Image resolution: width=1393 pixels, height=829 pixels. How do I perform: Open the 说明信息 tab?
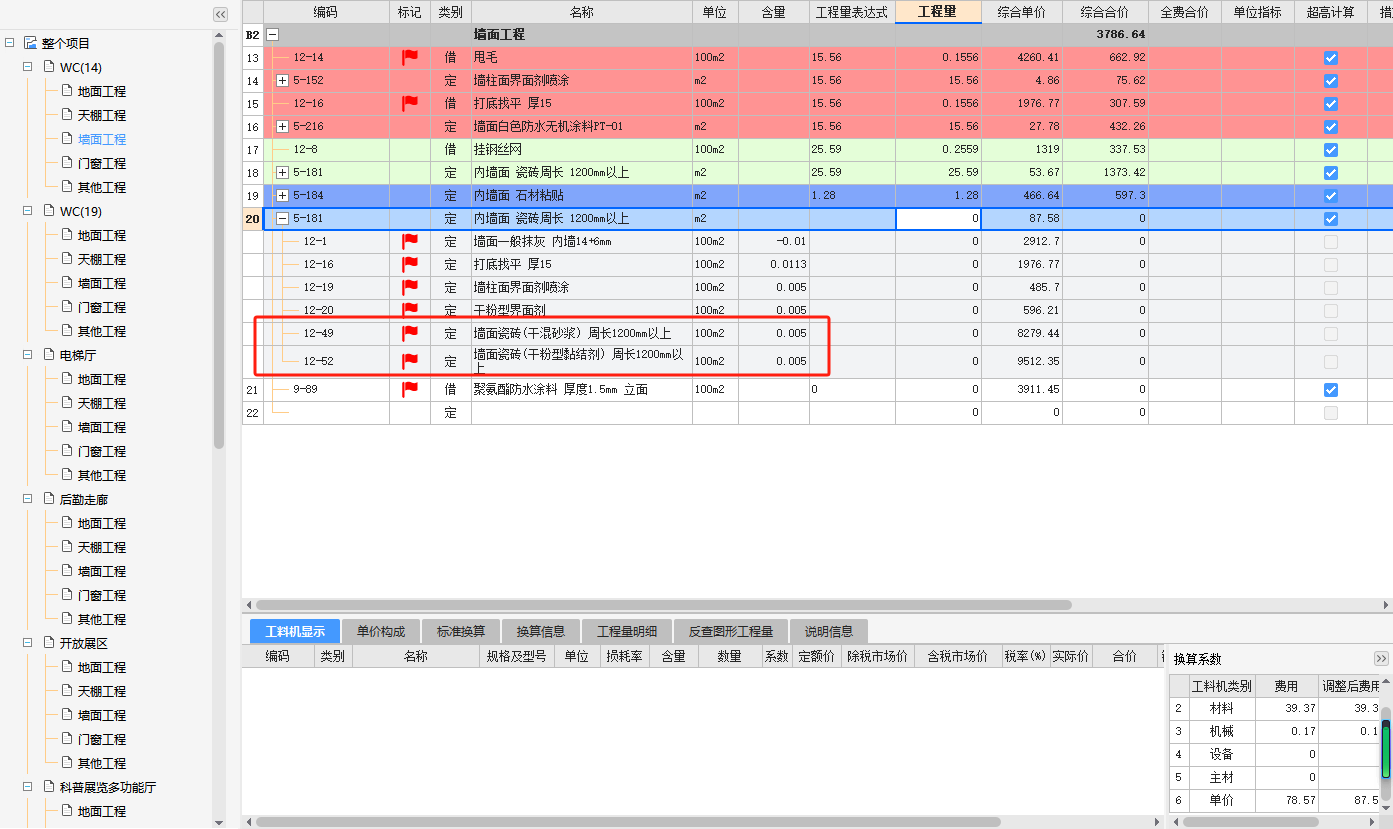(x=829, y=631)
